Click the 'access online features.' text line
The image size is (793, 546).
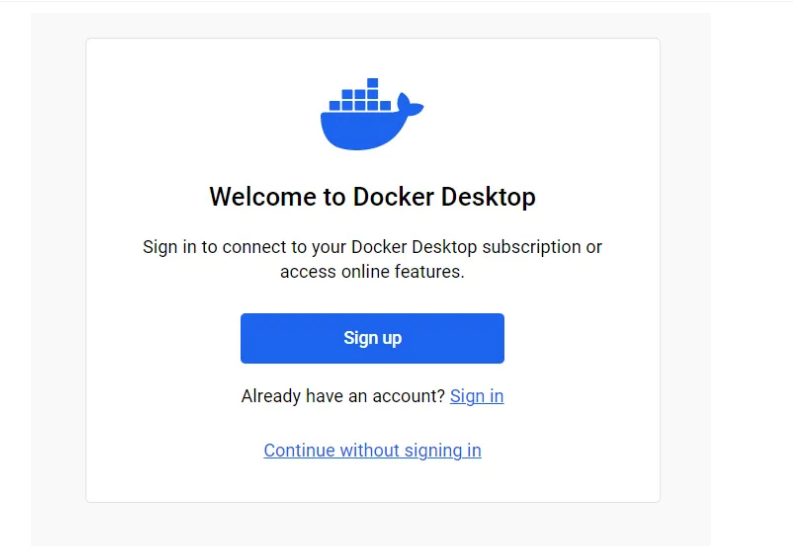[372, 271]
